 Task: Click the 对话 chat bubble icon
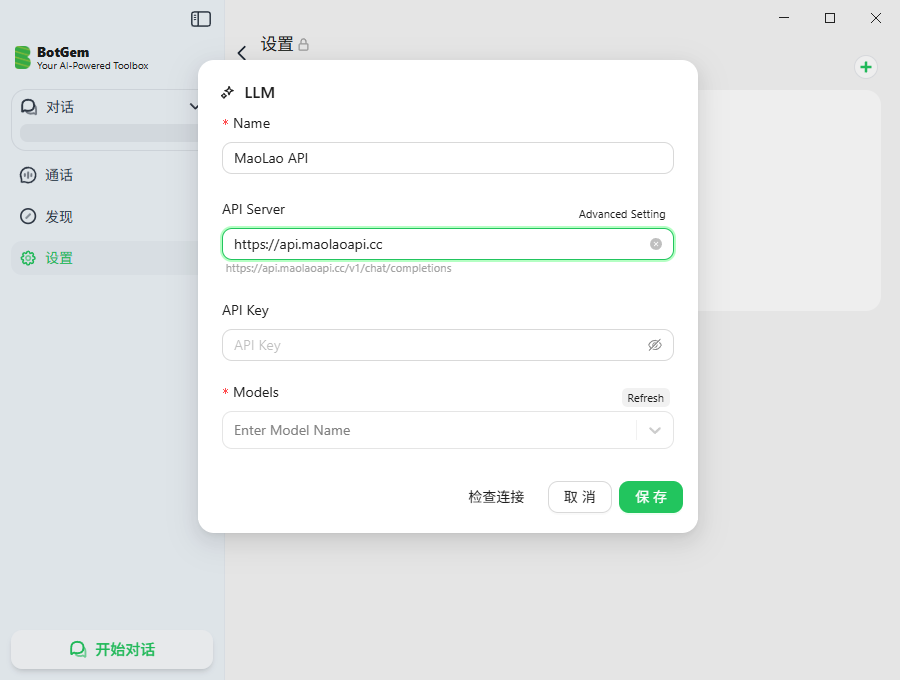(29, 107)
